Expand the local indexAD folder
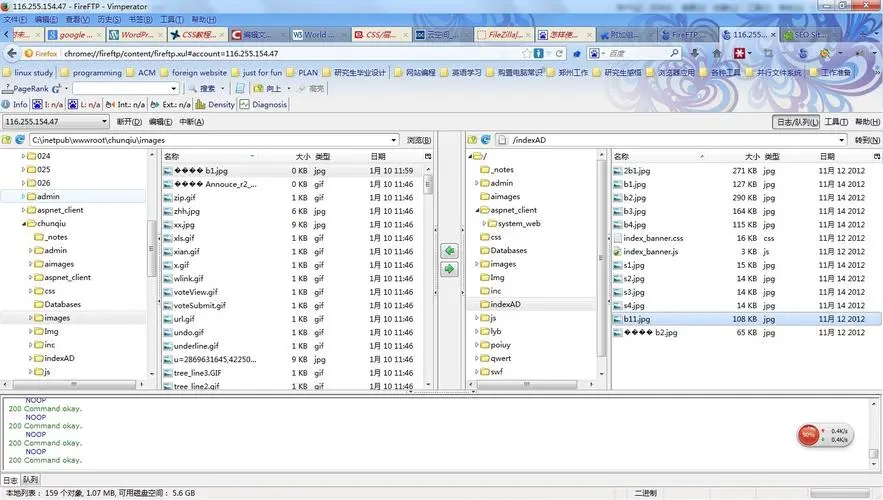This screenshot has width=883, height=500. (30, 358)
